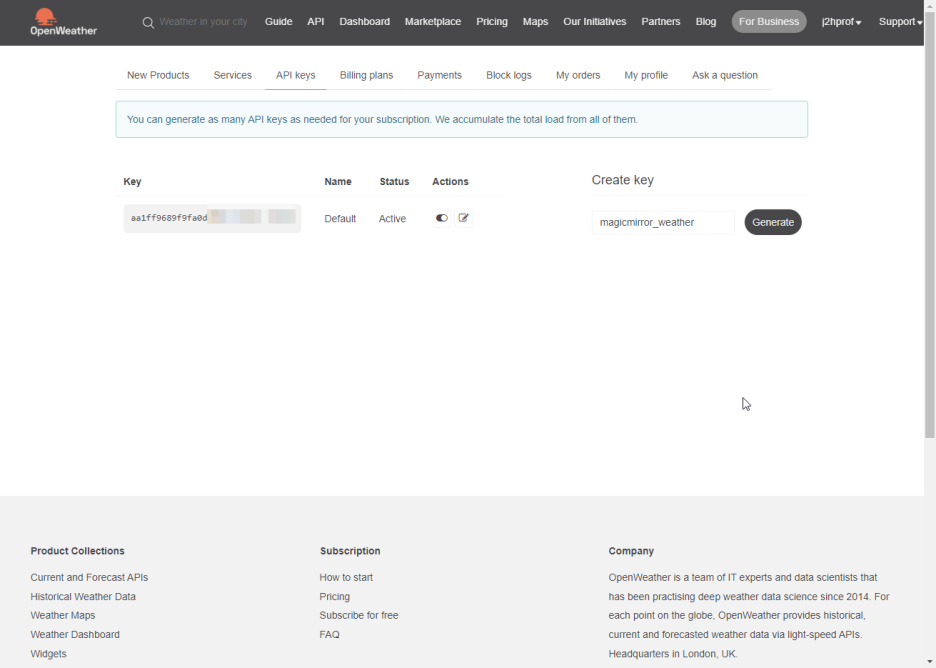Screen dimensions: 936x668
Task: Go to Pricing in the top navigation
Action: pos(492,22)
